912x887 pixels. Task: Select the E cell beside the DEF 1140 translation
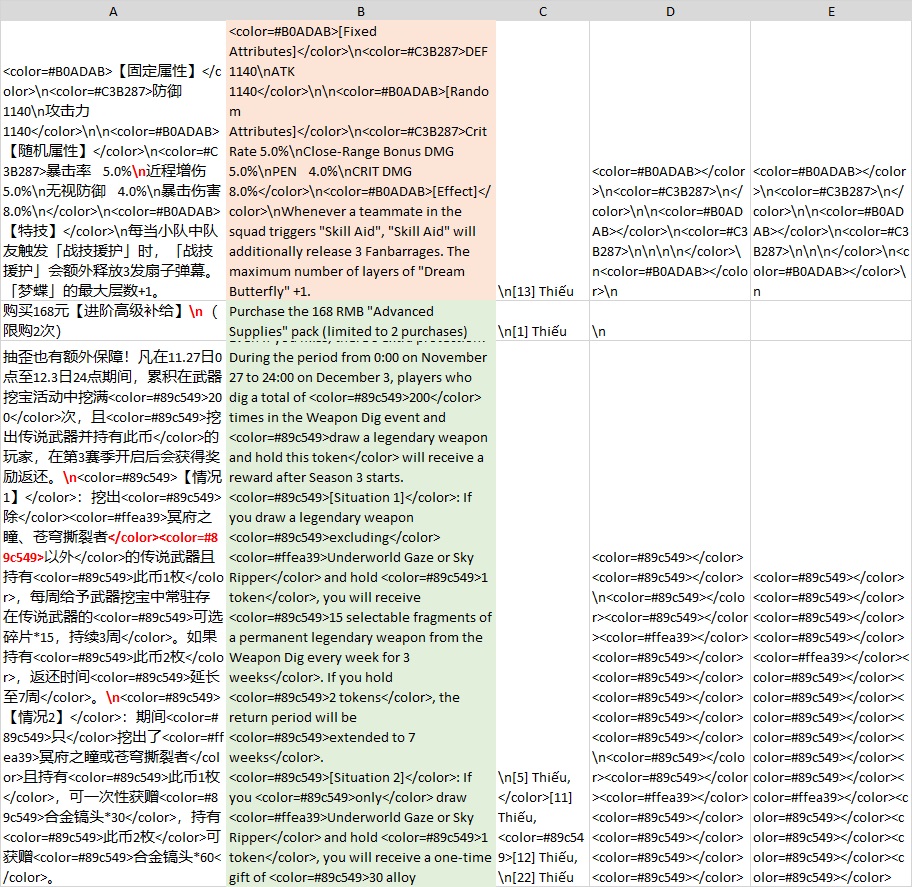pos(830,220)
